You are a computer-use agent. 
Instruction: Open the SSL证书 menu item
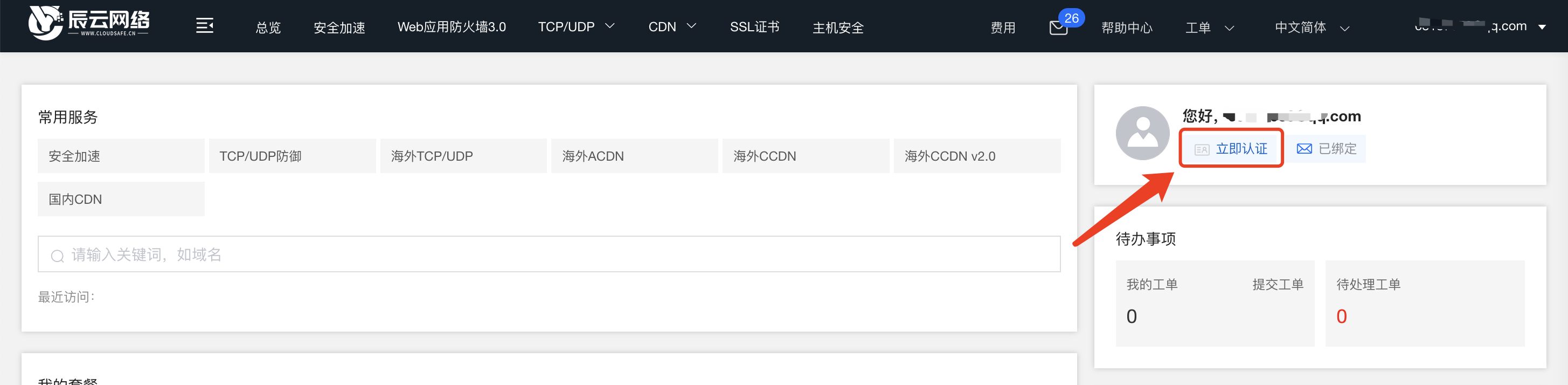pyautogui.click(x=755, y=27)
